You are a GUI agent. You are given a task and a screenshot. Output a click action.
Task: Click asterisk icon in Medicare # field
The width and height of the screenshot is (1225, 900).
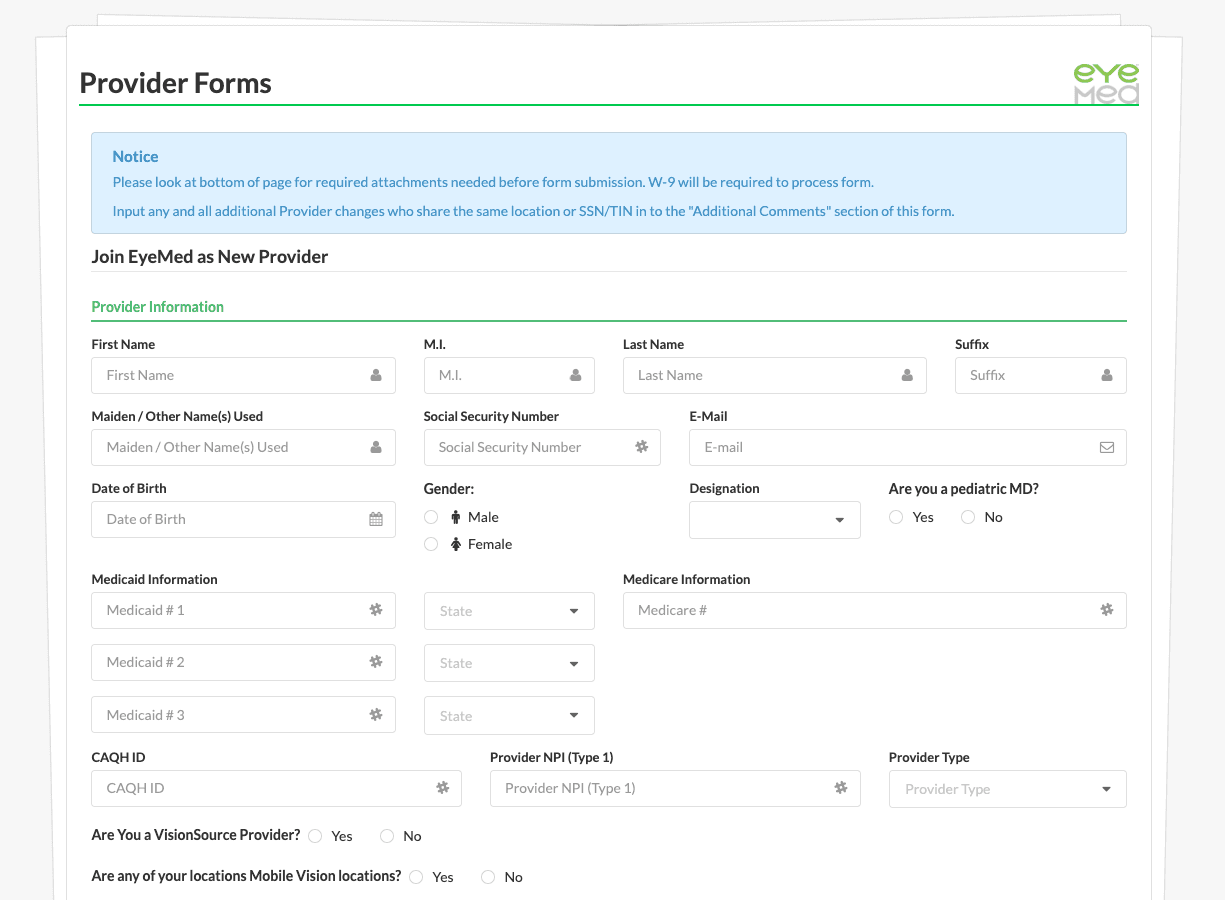(1106, 610)
